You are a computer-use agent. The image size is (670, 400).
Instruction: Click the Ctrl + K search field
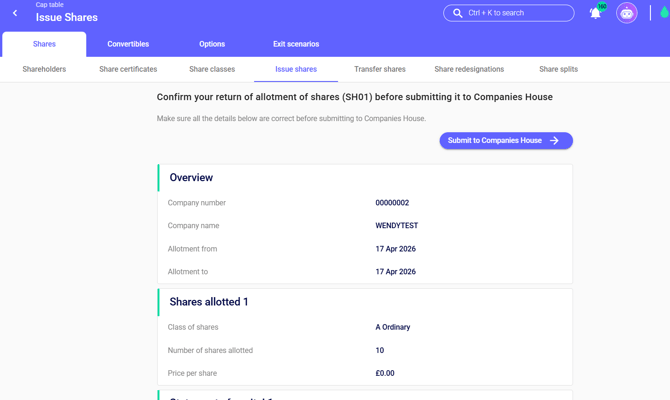(x=517, y=13)
